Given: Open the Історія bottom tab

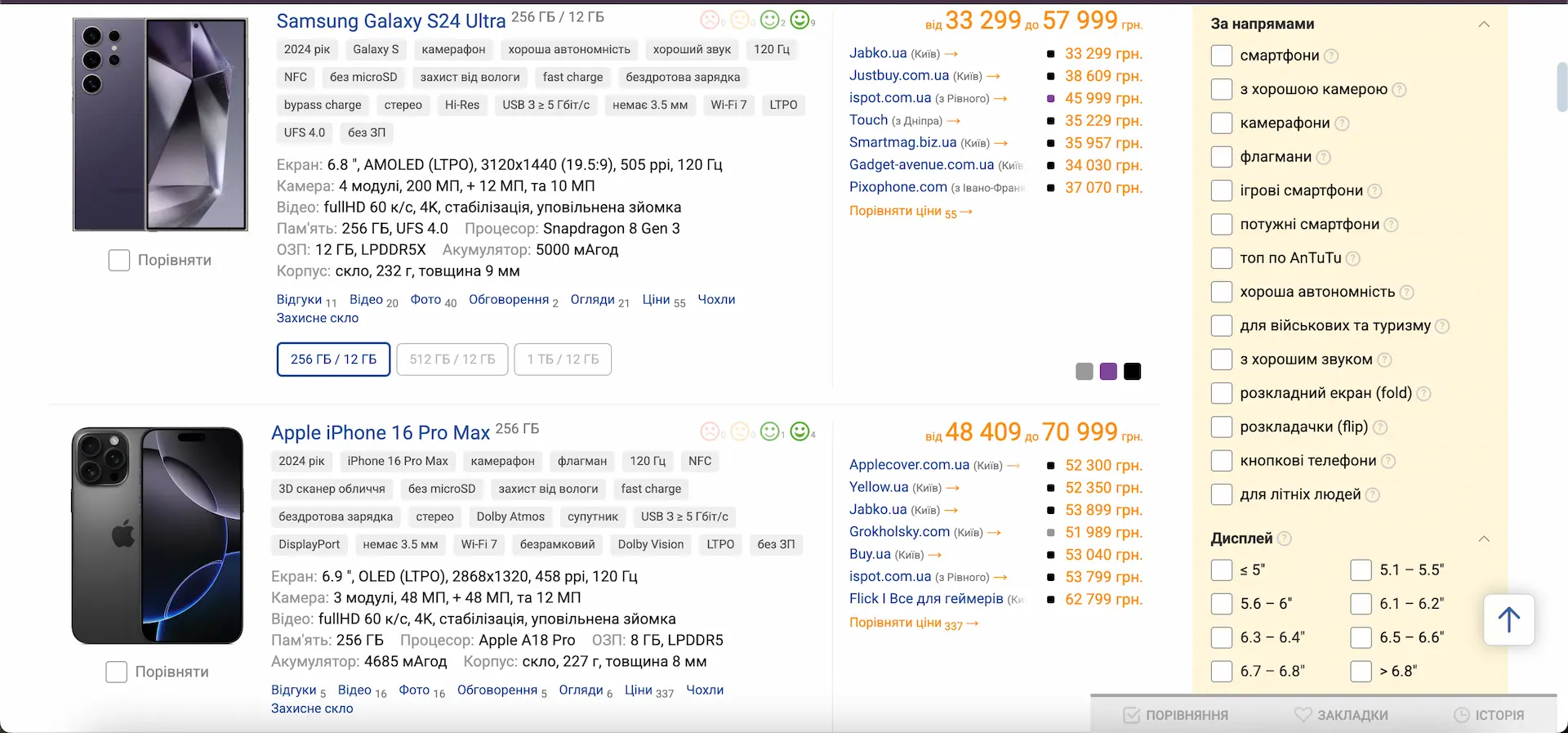Looking at the screenshot, I should tap(1489, 715).
